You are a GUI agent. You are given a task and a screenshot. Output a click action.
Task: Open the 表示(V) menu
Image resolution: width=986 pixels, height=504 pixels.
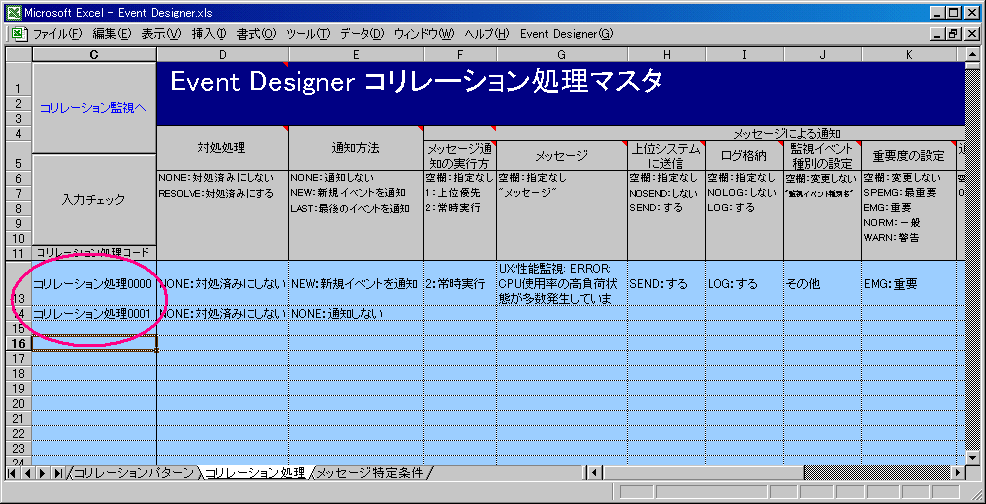coord(161,33)
